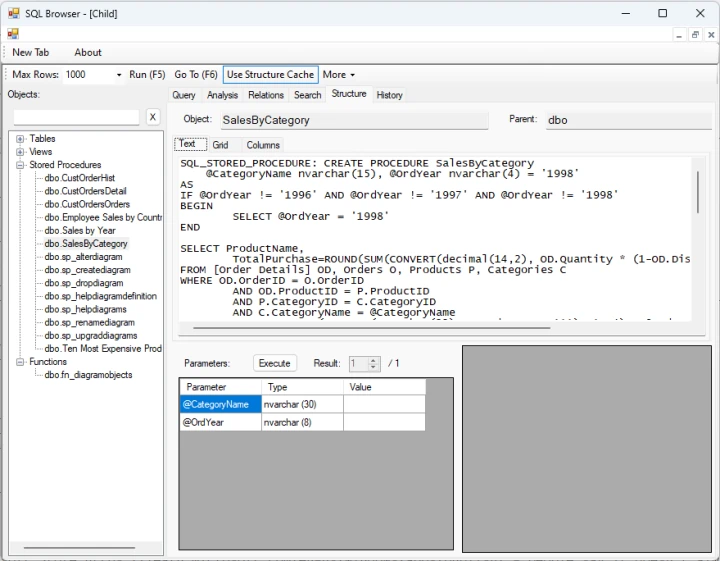
Task: Select the @CategoryName parameter cell
Action: tap(220, 404)
